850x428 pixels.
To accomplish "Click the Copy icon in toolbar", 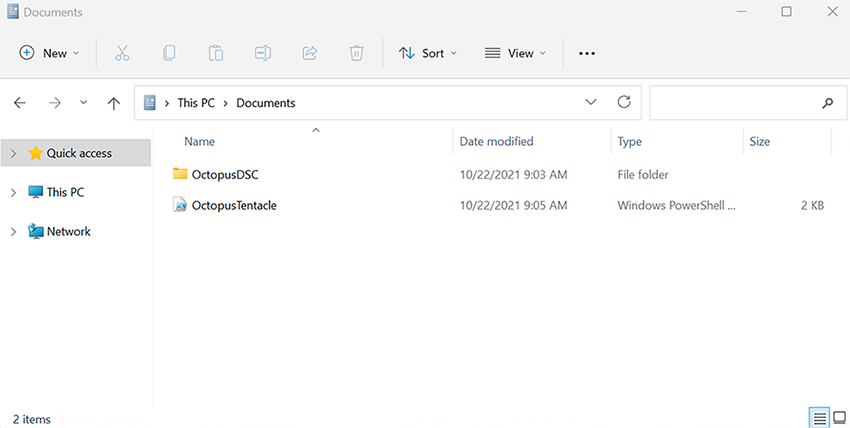I will [169, 53].
